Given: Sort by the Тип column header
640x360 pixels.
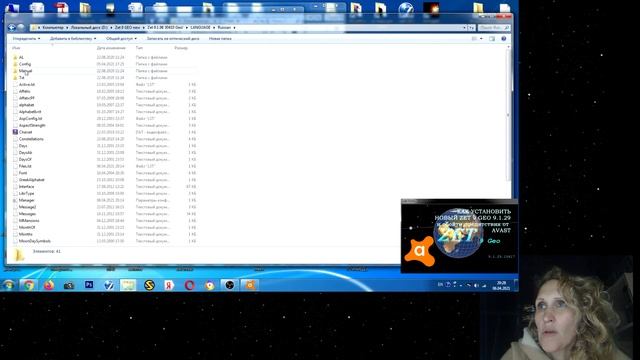Looking at the screenshot, I should click(139, 48).
